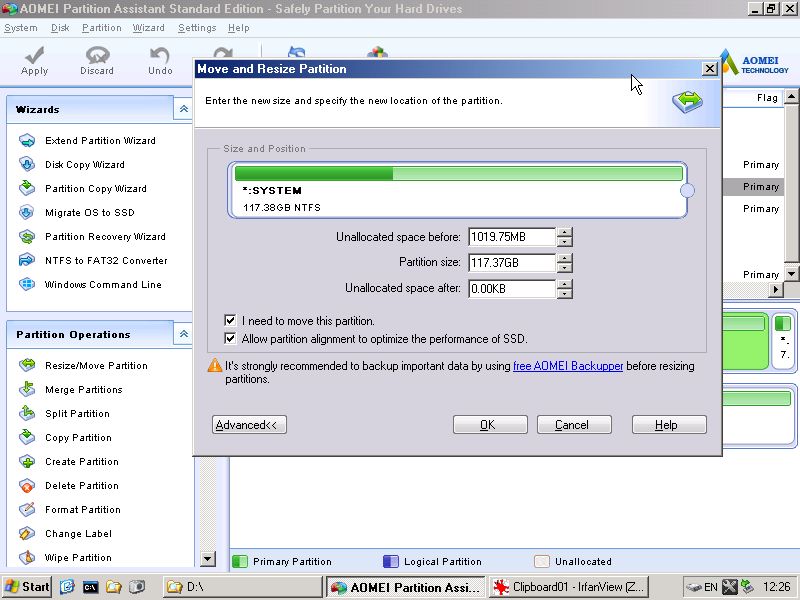
Task: Open free AOMEI Backupper link
Action: 568,366
